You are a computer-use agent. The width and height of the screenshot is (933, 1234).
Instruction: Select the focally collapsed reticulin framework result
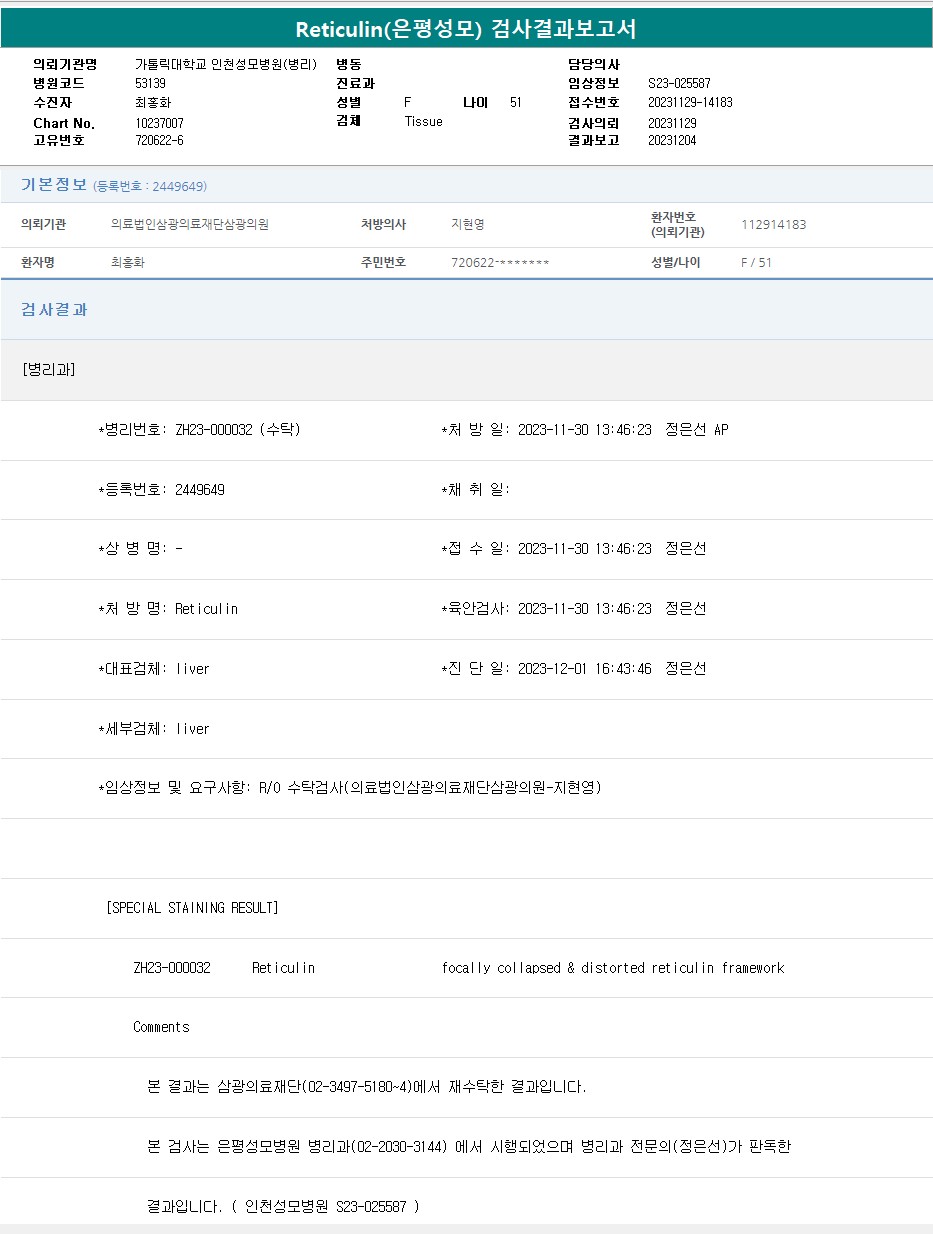coord(612,968)
